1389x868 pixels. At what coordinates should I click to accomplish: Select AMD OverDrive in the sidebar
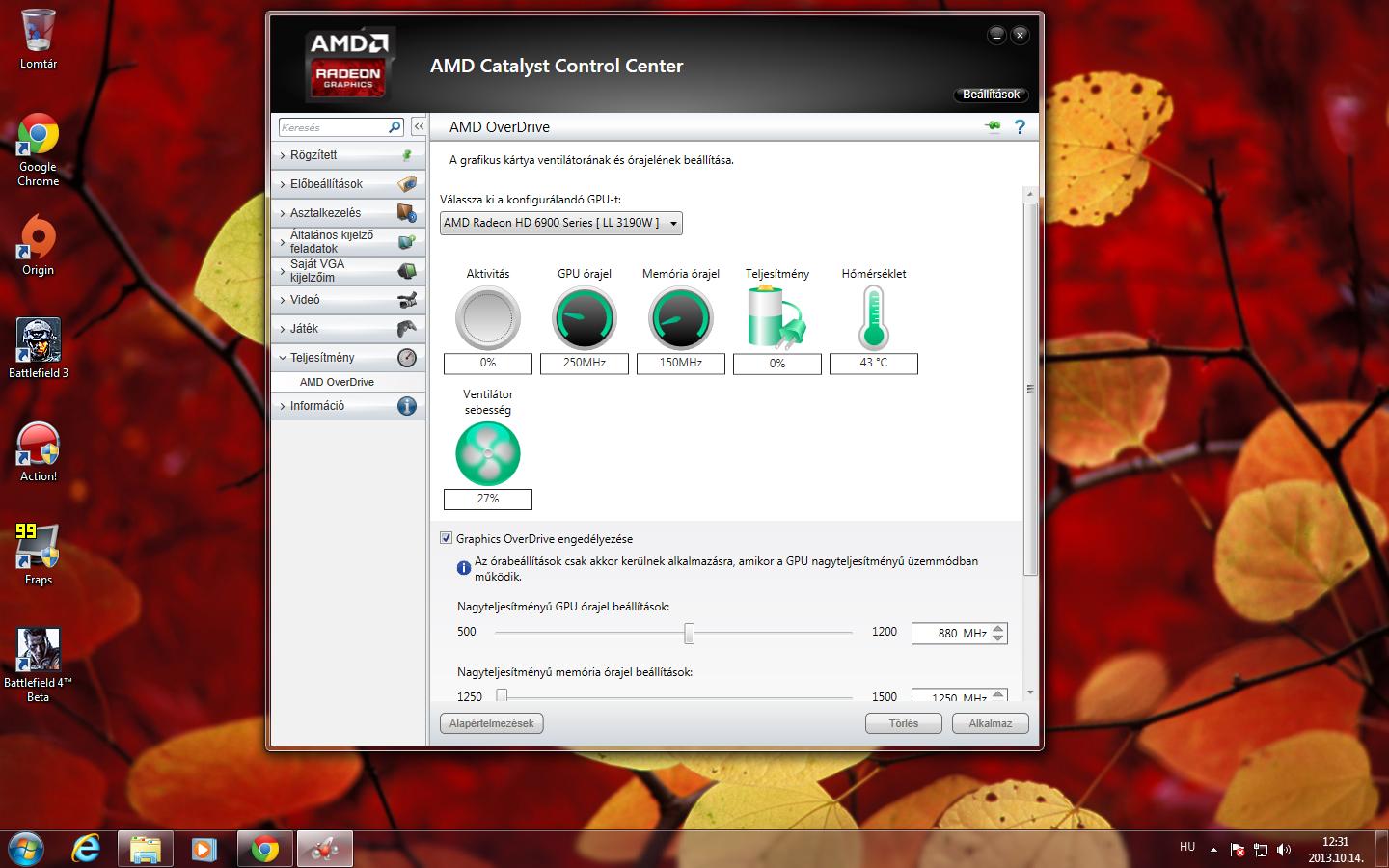point(337,382)
